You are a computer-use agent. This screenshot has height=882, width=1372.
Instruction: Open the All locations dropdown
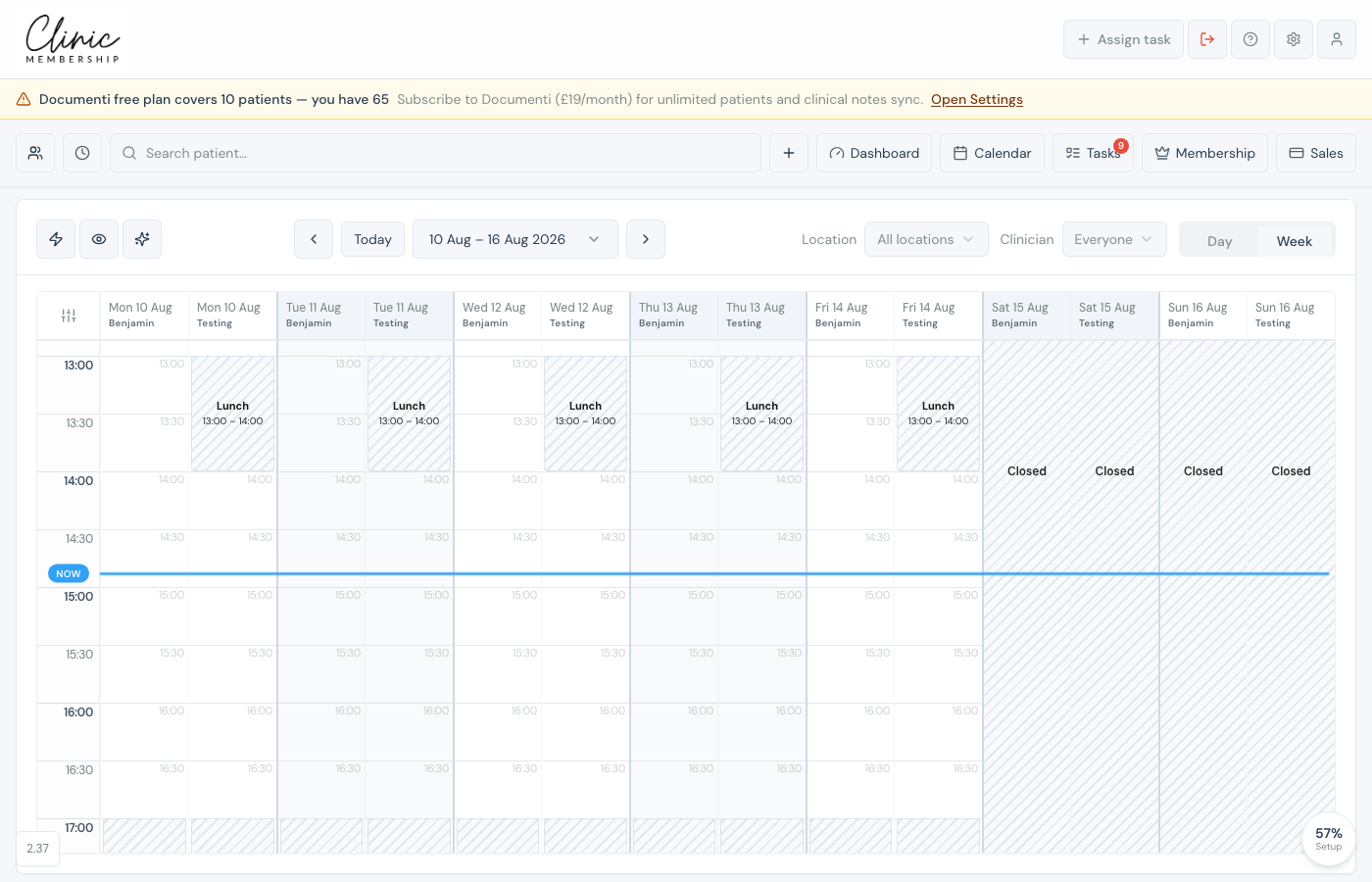(926, 239)
